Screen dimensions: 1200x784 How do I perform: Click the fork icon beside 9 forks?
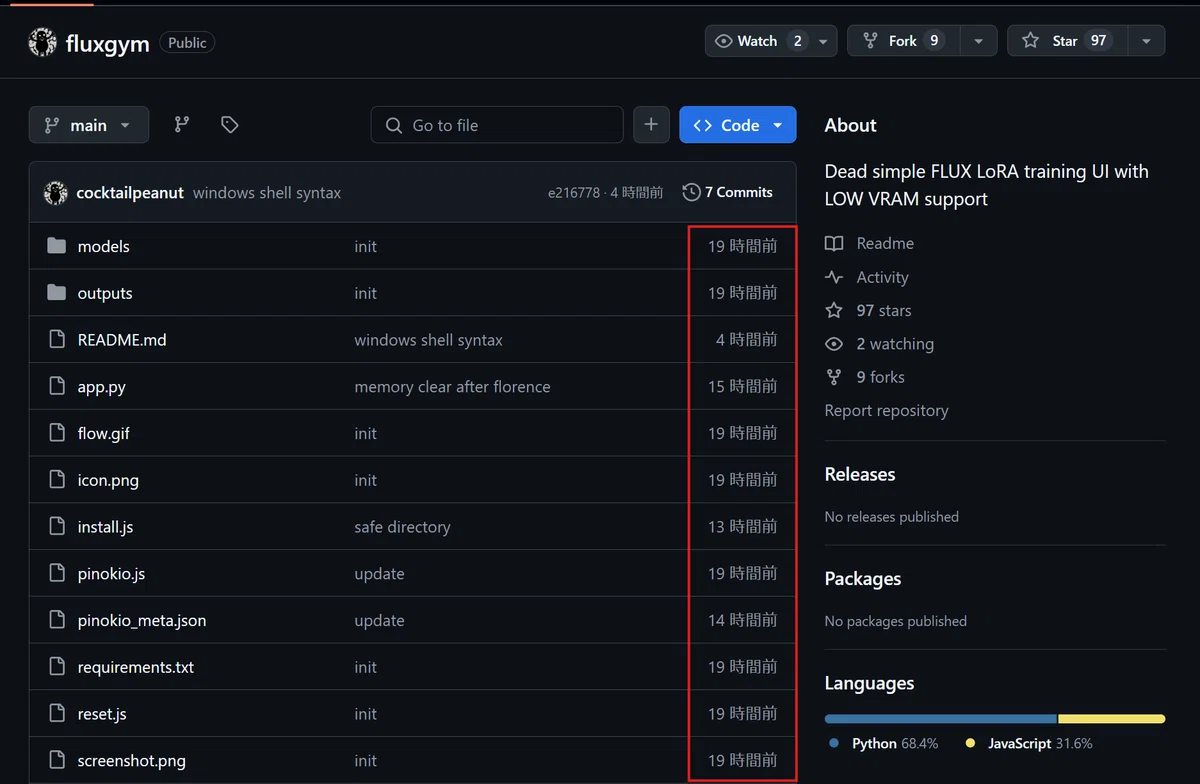pyautogui.click(x=834, y=377)
